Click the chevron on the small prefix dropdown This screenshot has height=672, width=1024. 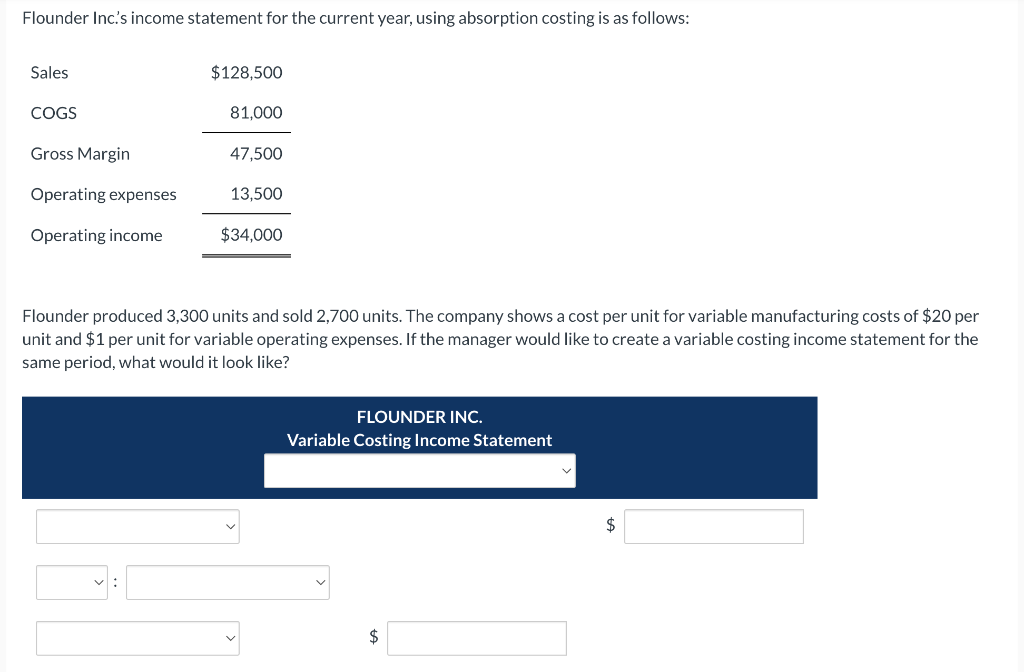(x=98, y=582)
